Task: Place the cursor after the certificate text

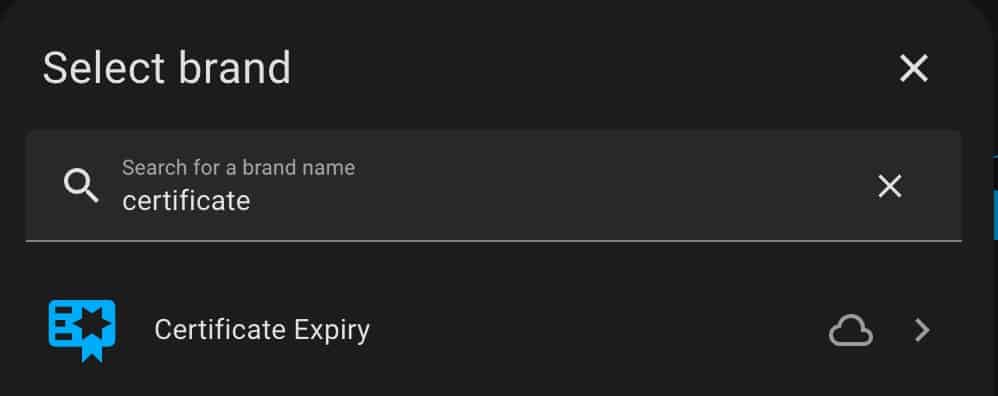Action: 252,201
